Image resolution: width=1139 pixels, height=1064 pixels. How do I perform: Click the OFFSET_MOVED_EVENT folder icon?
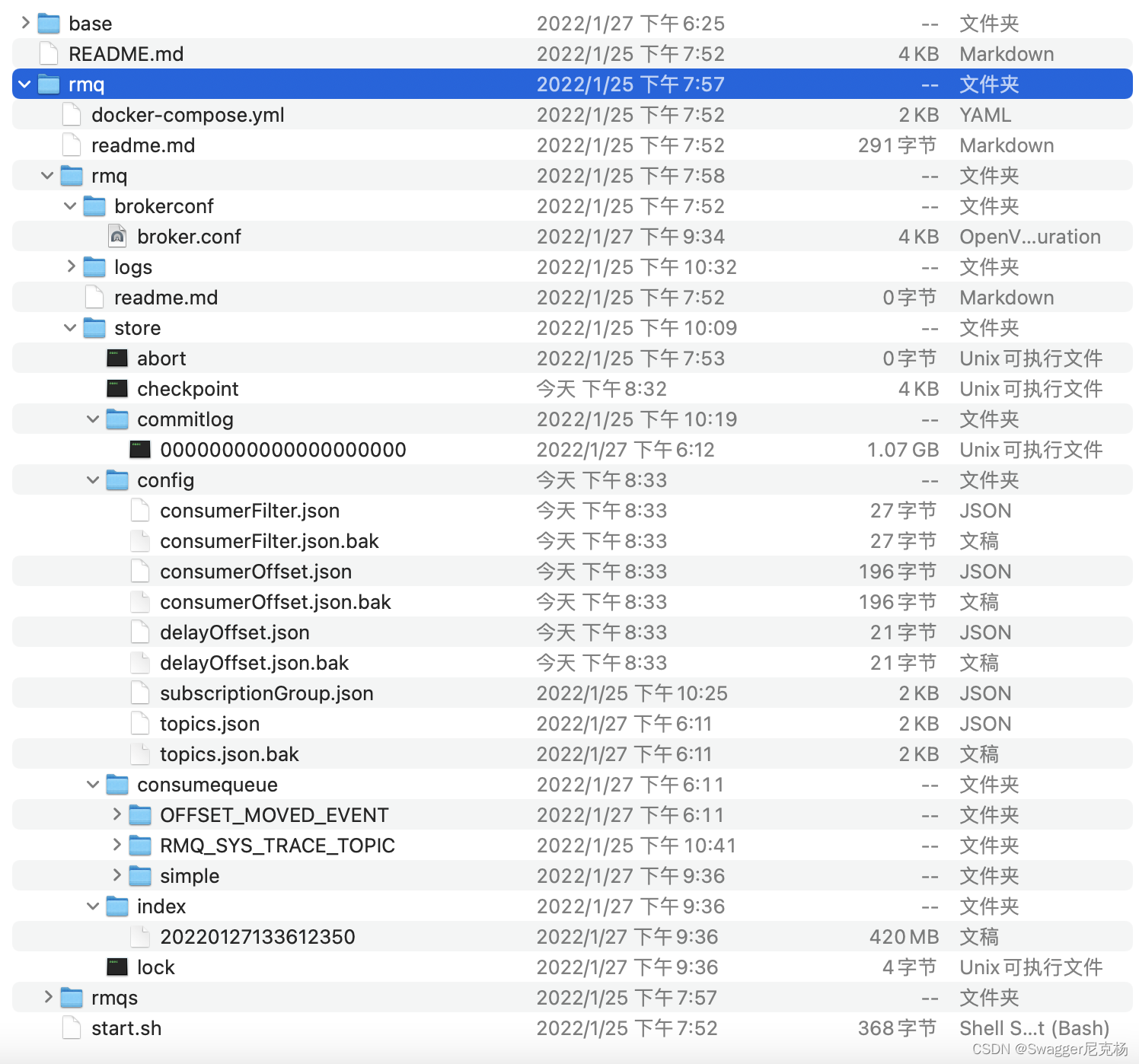click(x=140, y=815)
